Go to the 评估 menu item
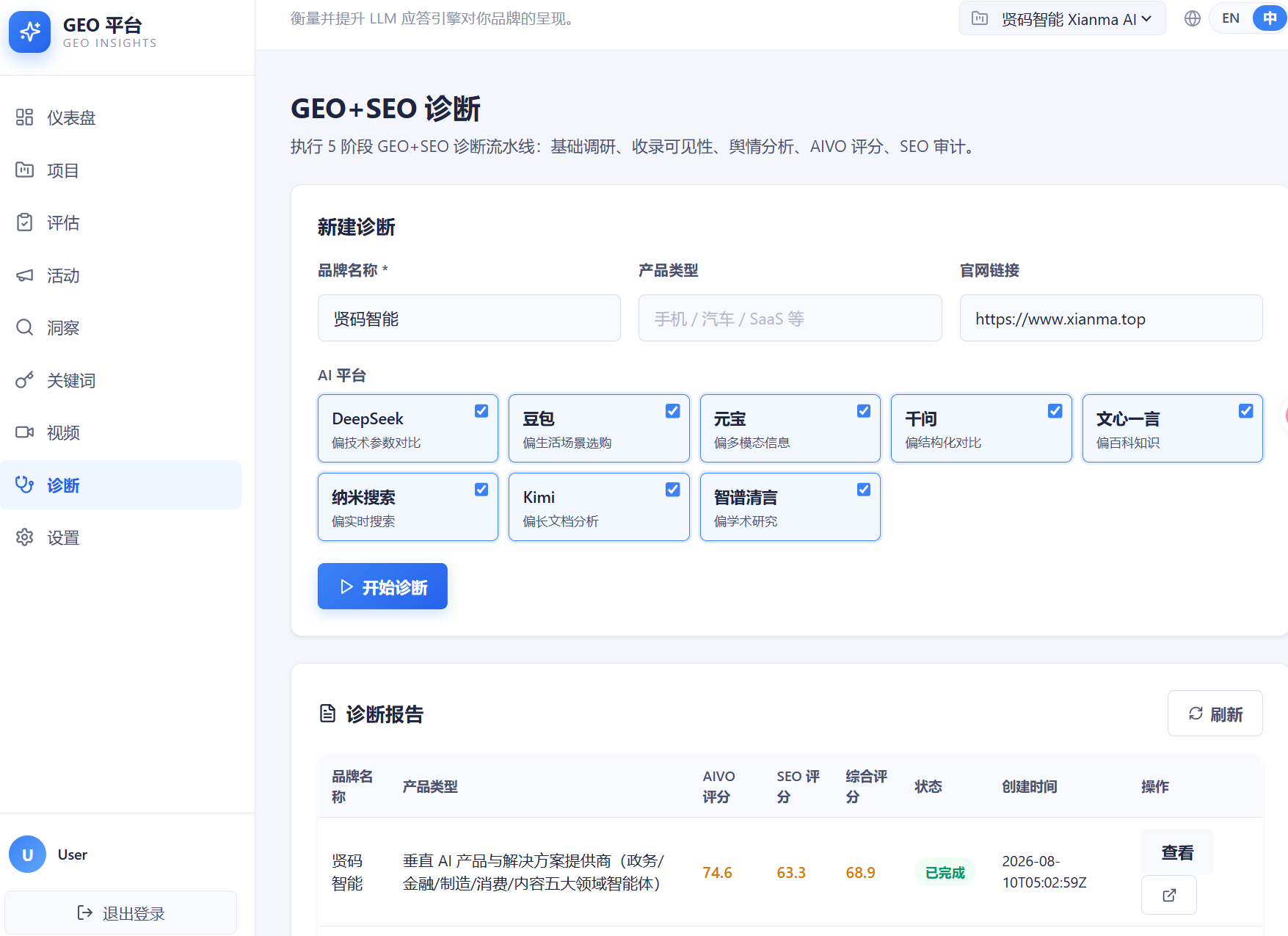The image size is (1288, 936). [x=121, y=222]
